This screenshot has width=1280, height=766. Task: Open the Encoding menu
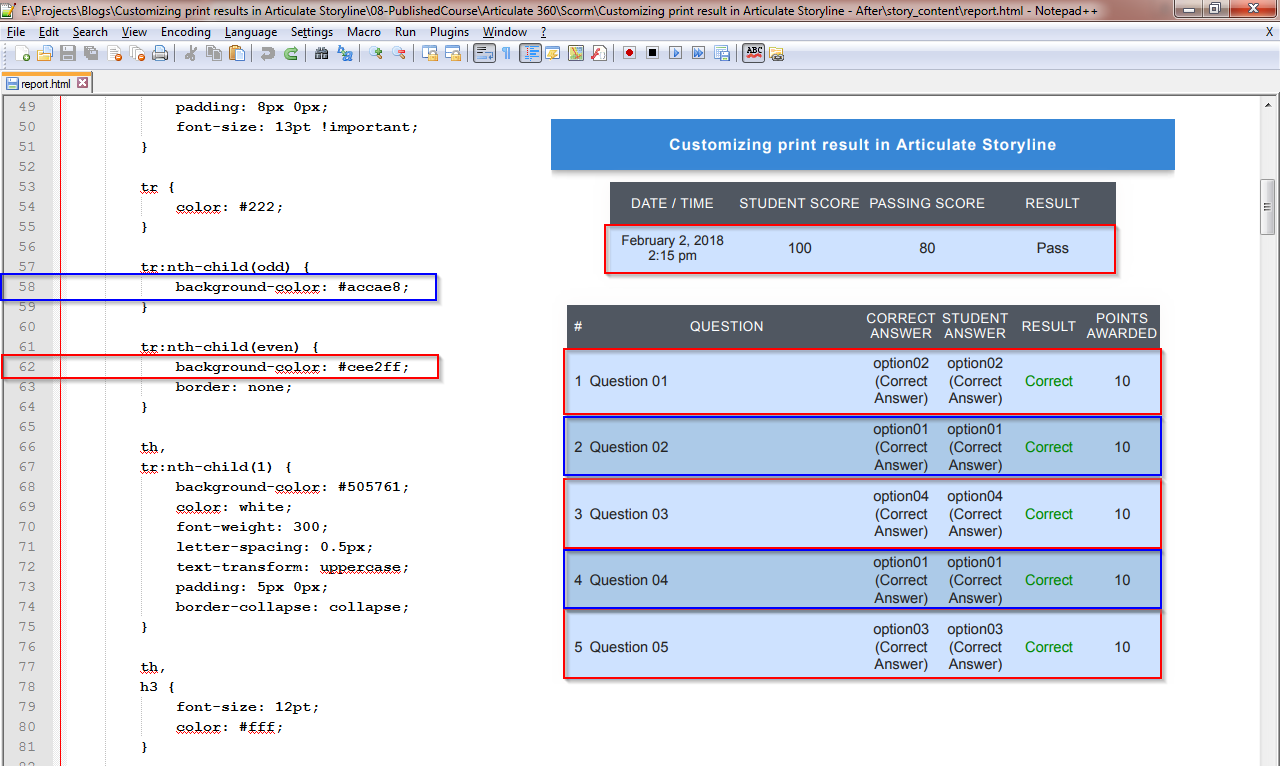click(186, 32)
